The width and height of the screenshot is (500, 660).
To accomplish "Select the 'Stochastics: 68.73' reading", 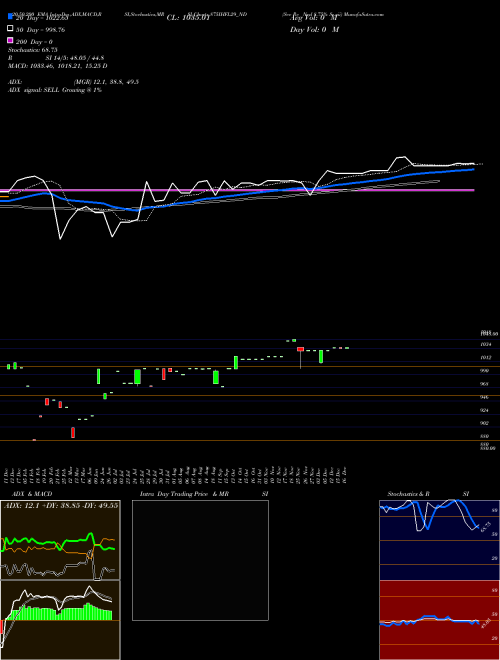I will pyautogui.click(x=32, y=50).
